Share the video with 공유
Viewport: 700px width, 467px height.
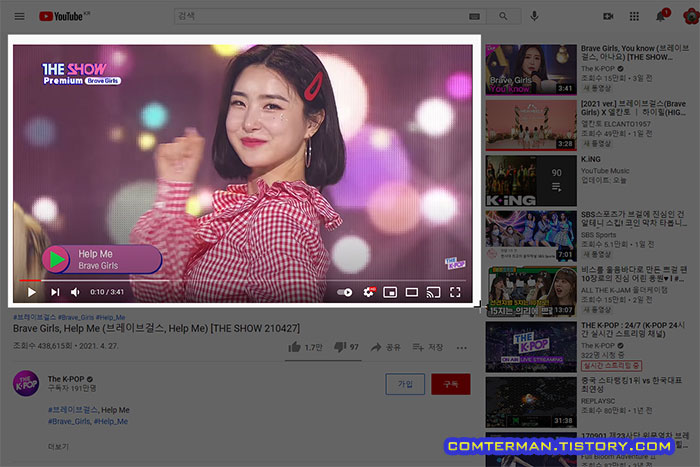click(386, 347)
